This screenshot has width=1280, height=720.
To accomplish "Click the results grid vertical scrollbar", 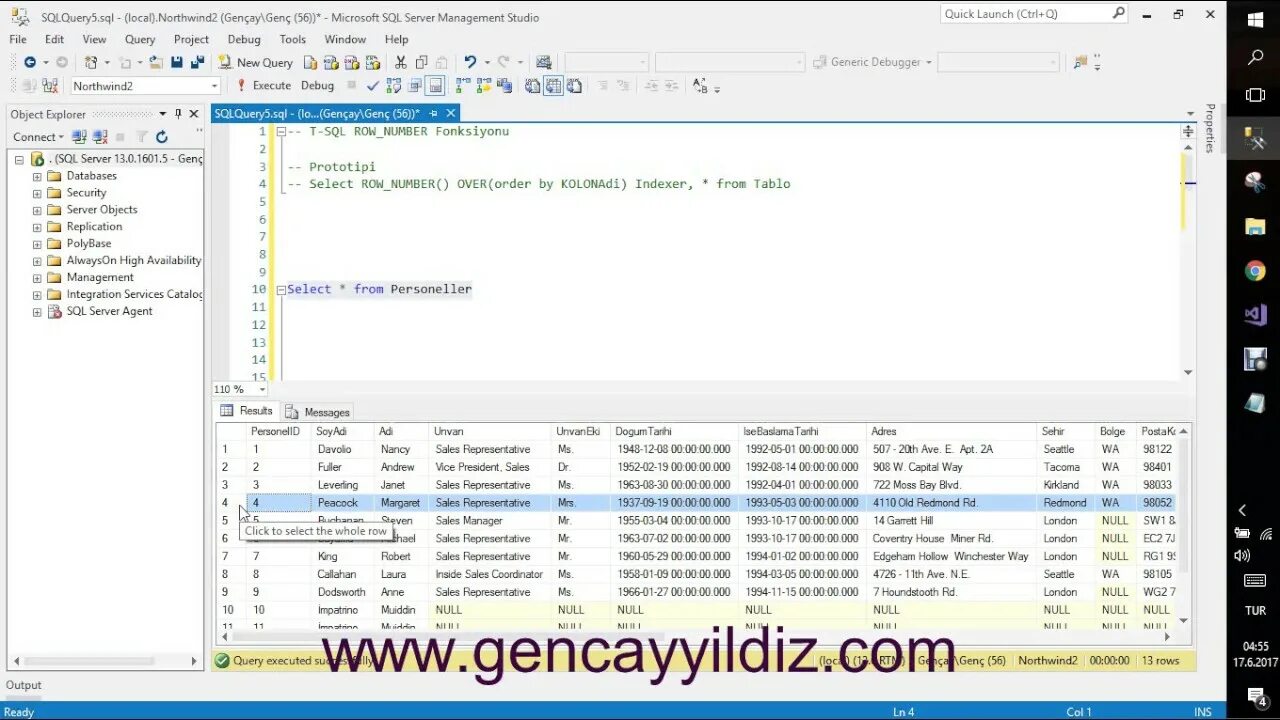I will tap(1186, 525).
